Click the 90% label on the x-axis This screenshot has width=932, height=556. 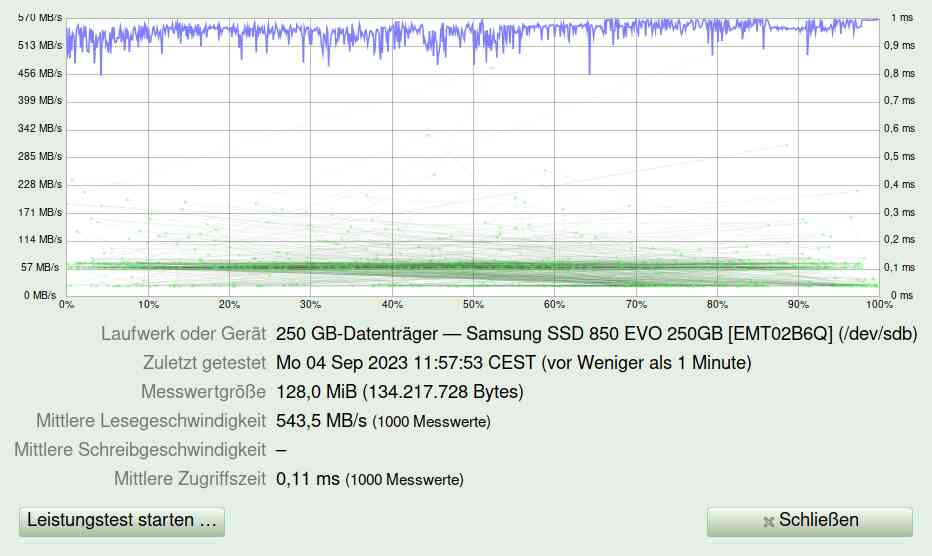click(x=798, y=304)
